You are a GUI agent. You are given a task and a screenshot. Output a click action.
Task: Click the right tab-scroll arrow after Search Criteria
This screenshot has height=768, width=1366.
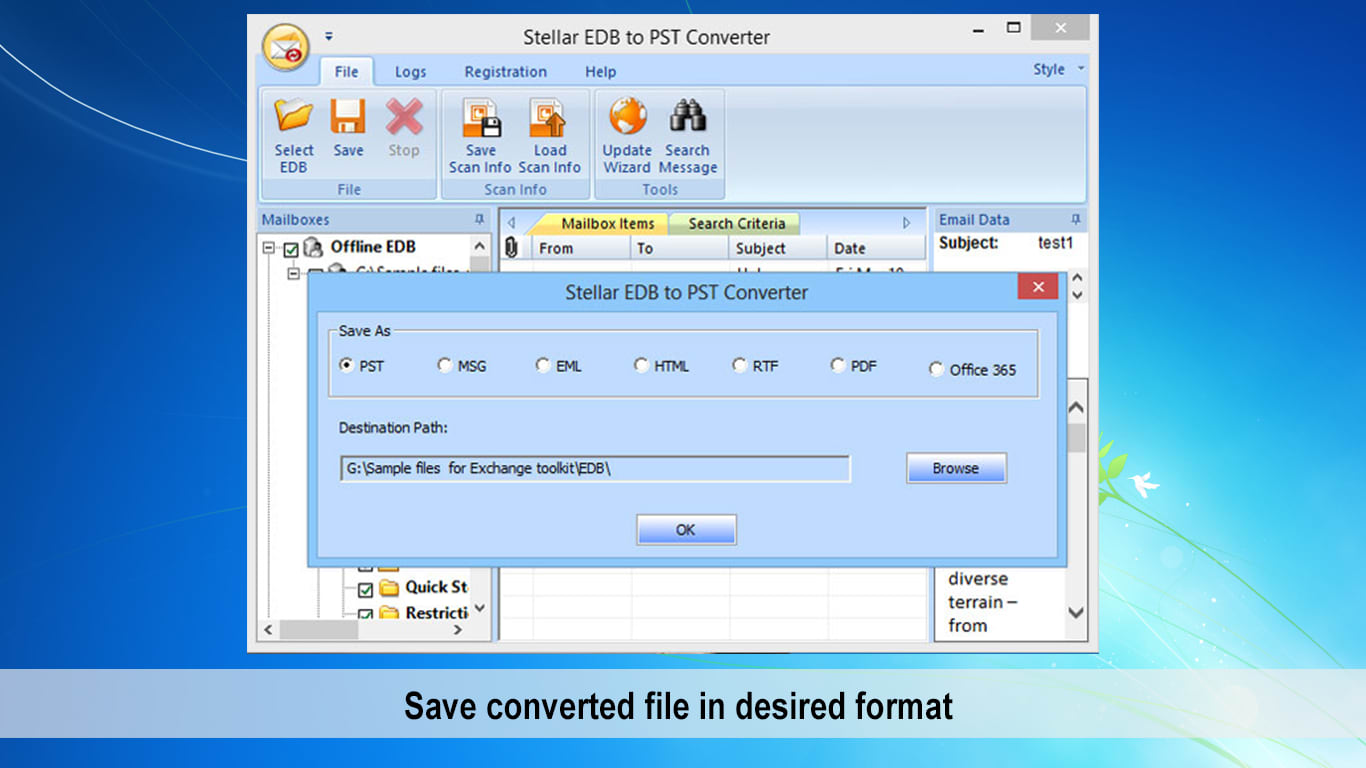[907, 223]
